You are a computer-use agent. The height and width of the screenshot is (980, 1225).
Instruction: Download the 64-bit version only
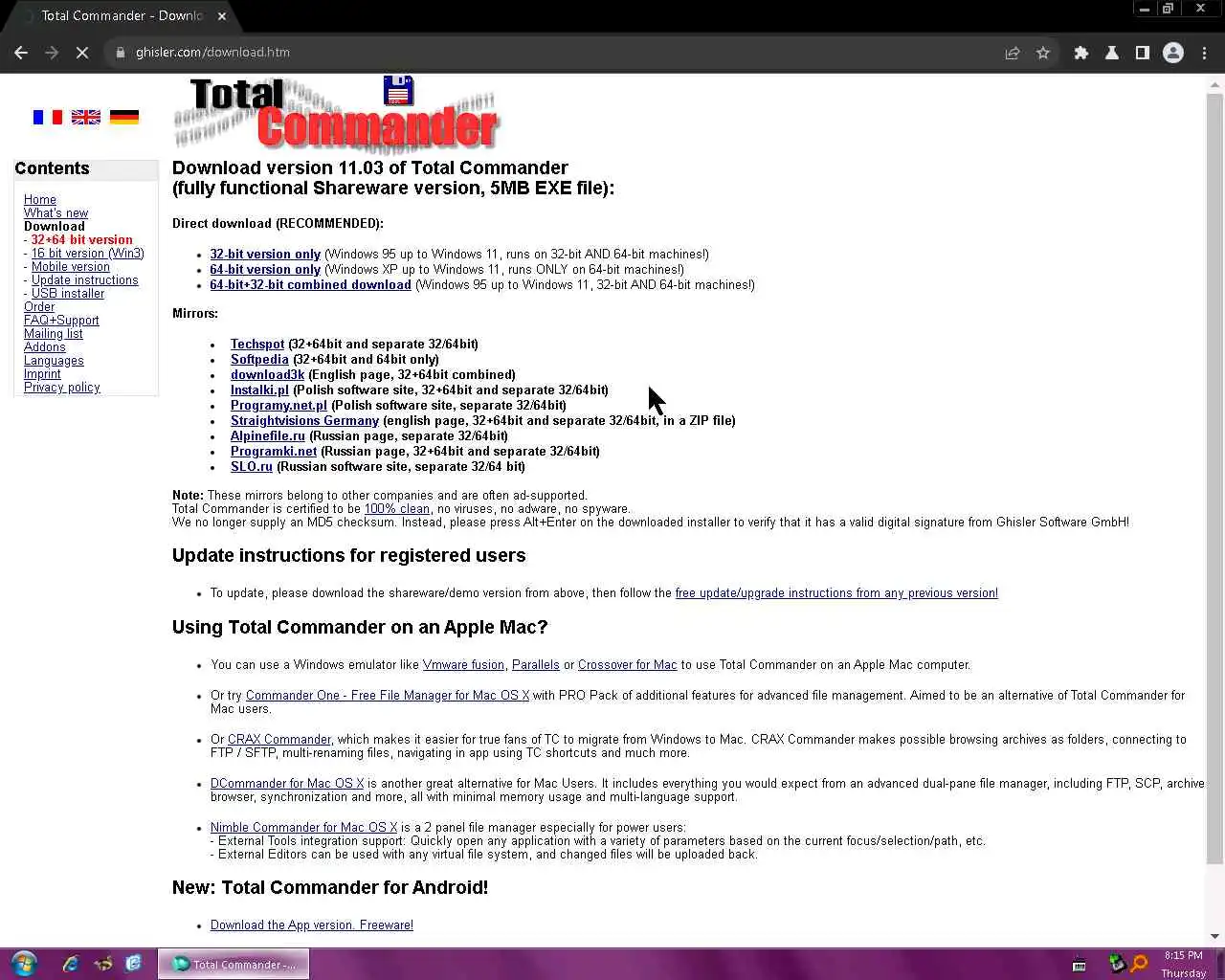(x=265, y=269)
